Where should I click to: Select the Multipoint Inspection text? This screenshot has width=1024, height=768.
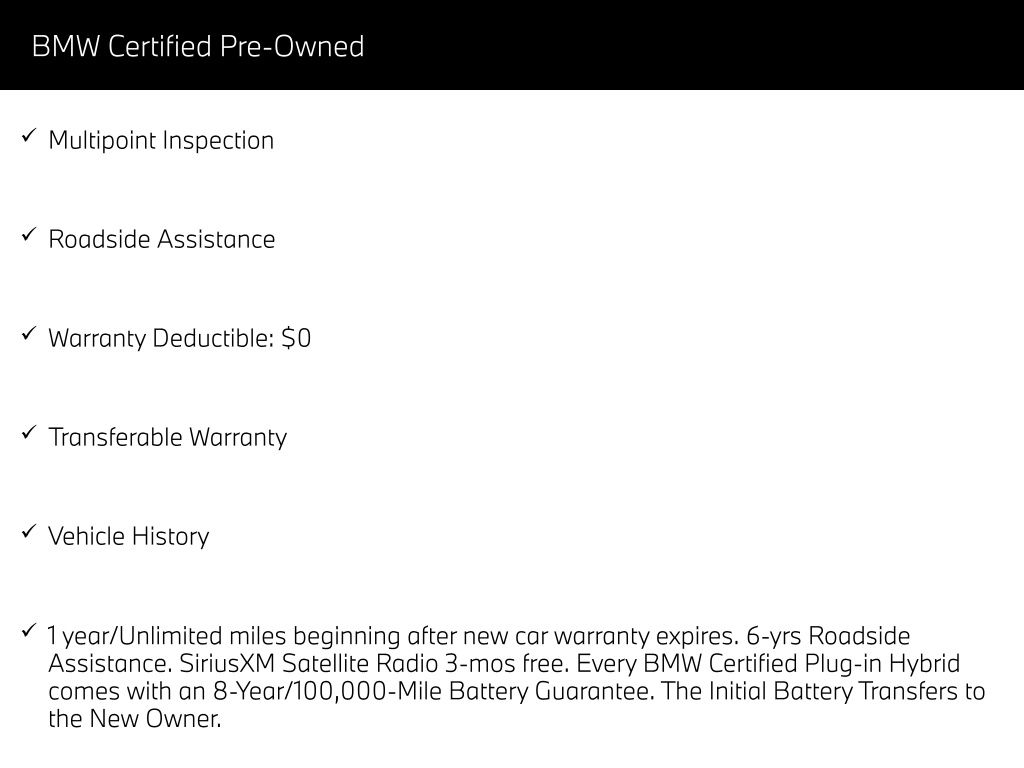[161, 140]
